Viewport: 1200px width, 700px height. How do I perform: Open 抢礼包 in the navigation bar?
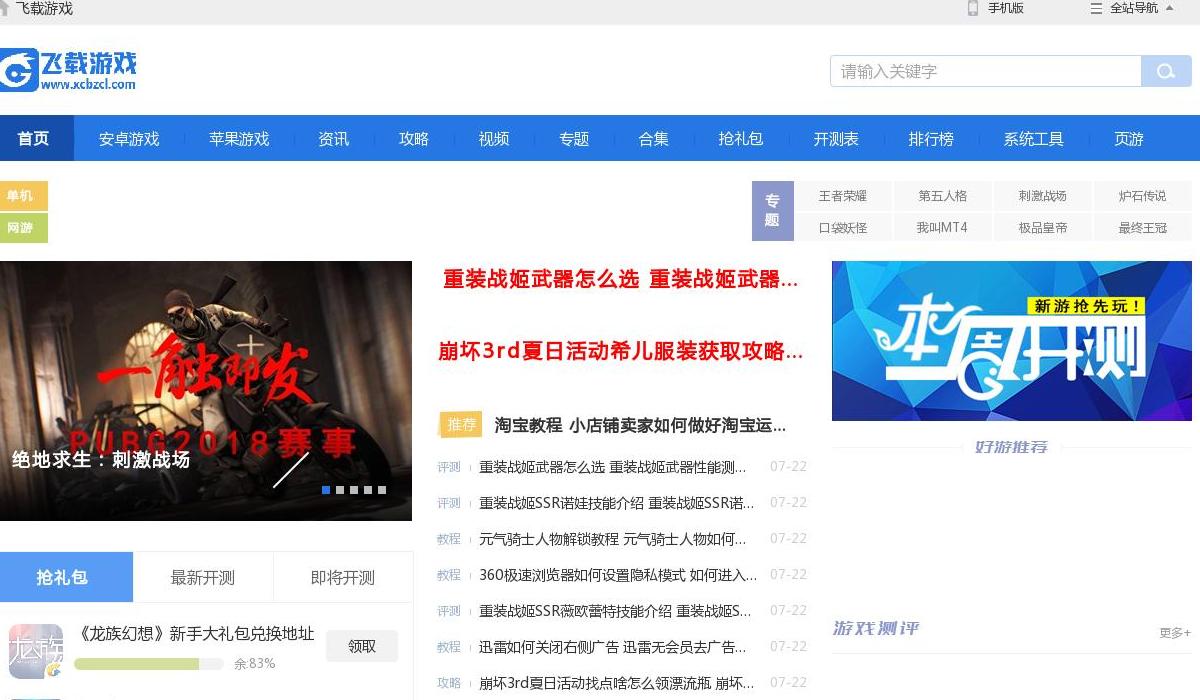pos(740,139)
